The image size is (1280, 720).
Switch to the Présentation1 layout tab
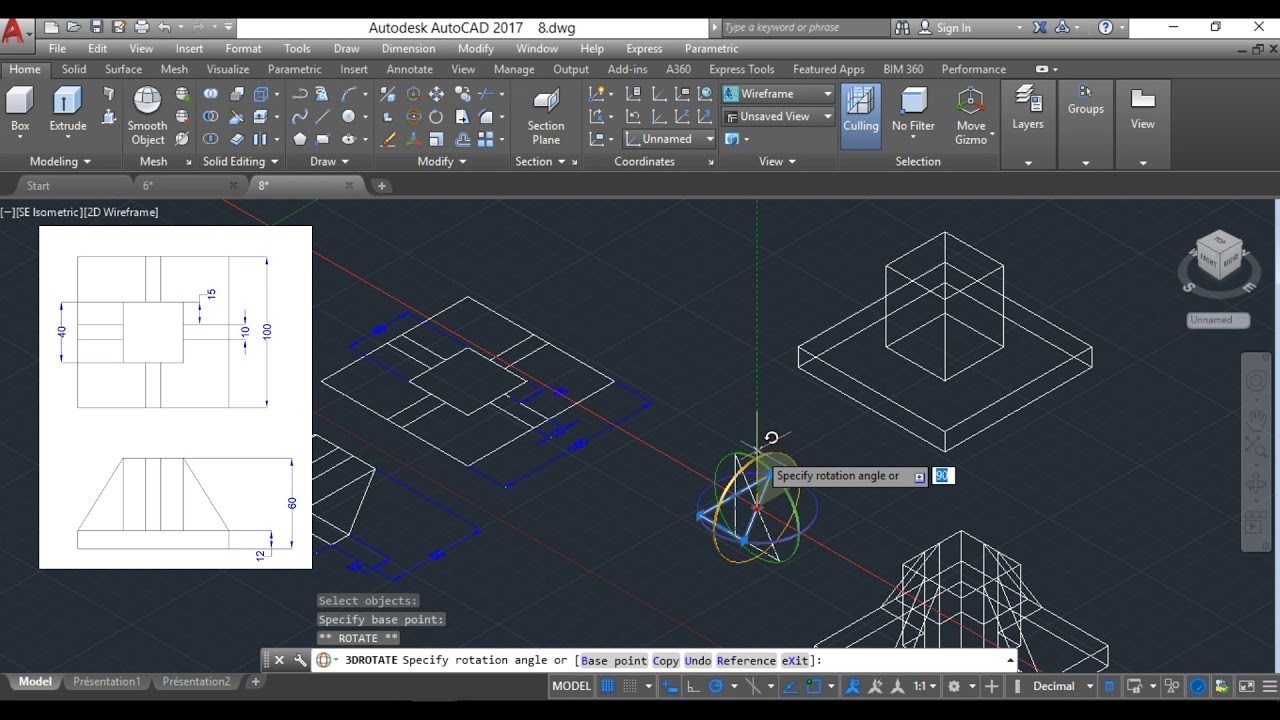107,682
